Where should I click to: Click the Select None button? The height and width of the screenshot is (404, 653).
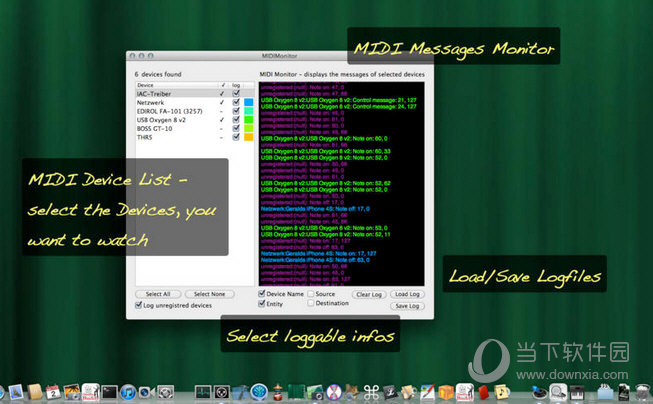tap(209, 294)
